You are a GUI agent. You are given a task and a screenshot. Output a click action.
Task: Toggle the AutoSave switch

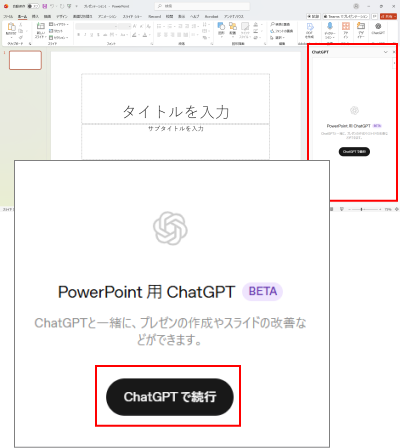33,6
